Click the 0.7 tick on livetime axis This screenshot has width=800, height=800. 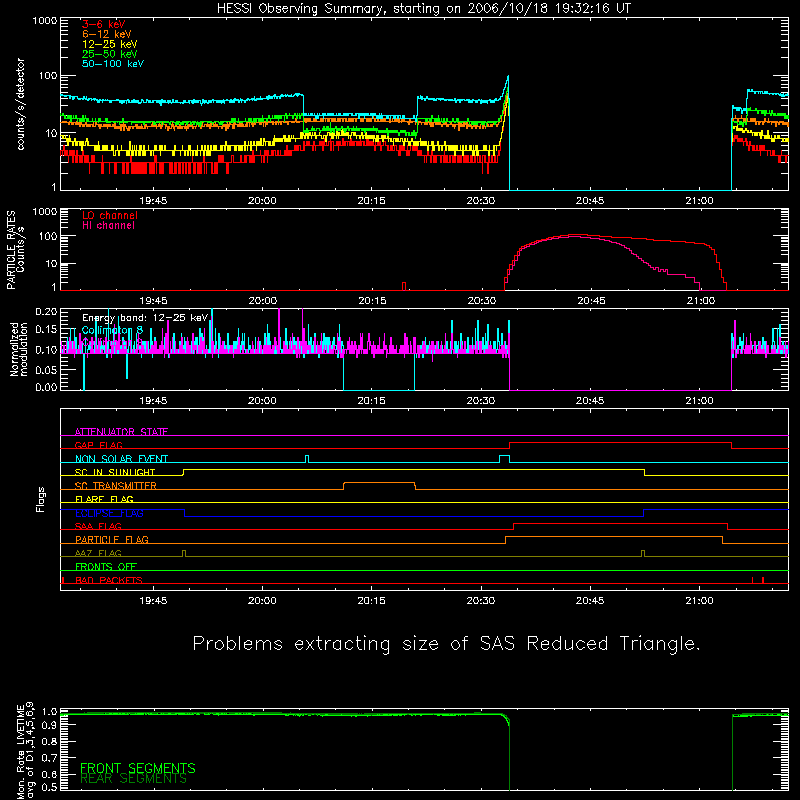click(x=49, y=758)
